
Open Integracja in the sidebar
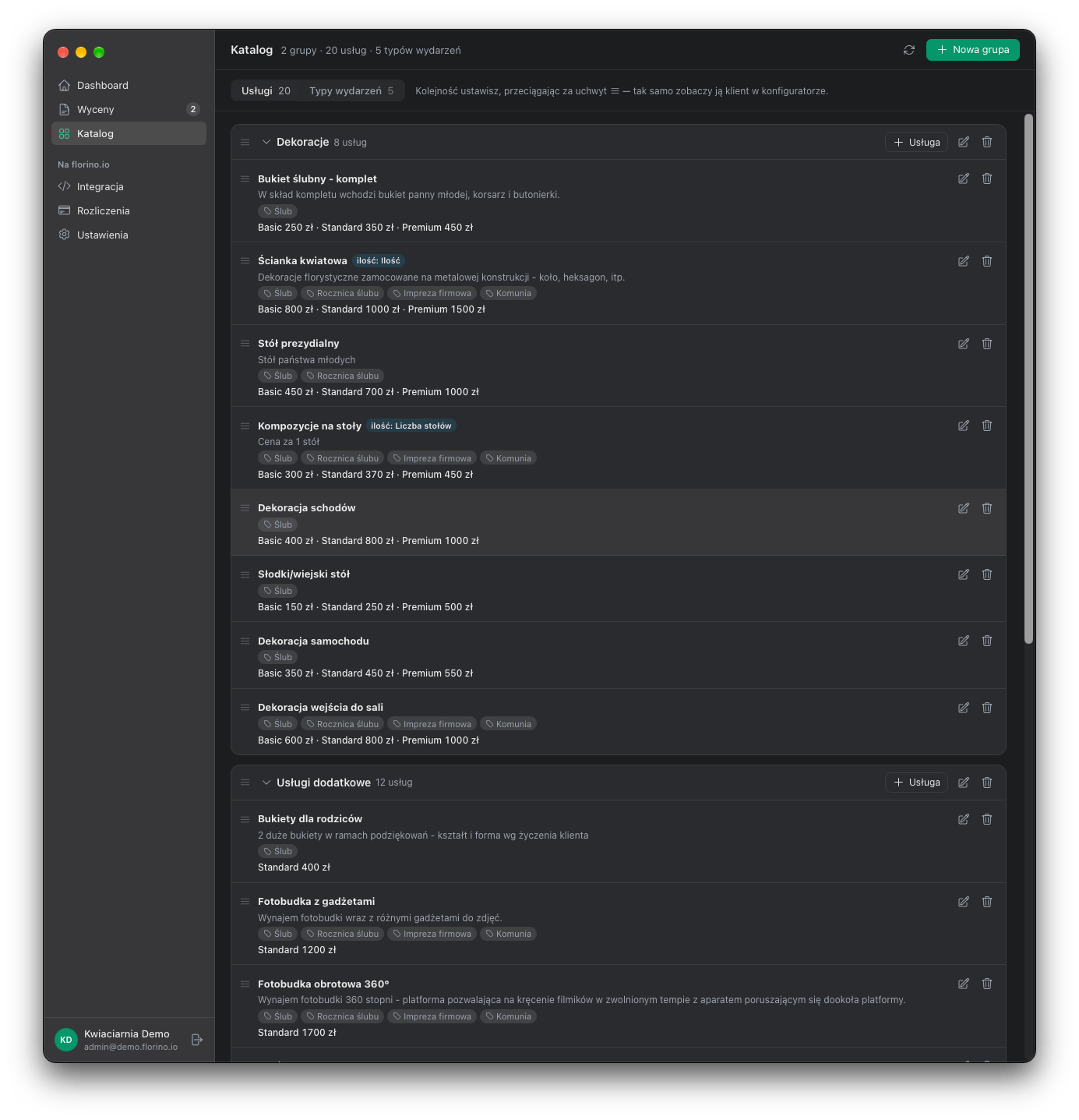click(x=129, y=186)
